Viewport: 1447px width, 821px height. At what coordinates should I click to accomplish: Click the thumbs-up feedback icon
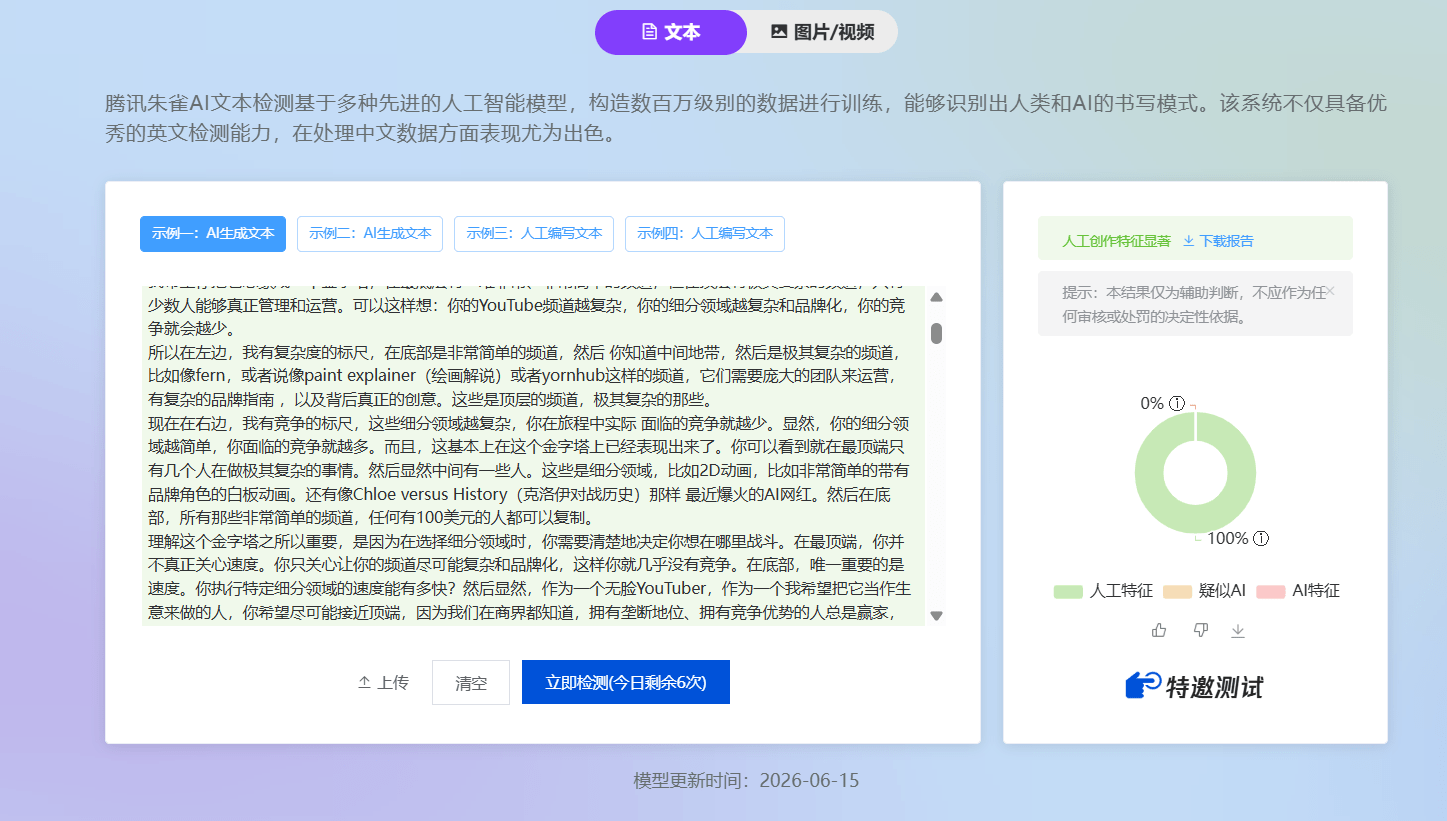(x=1159, y=630)
